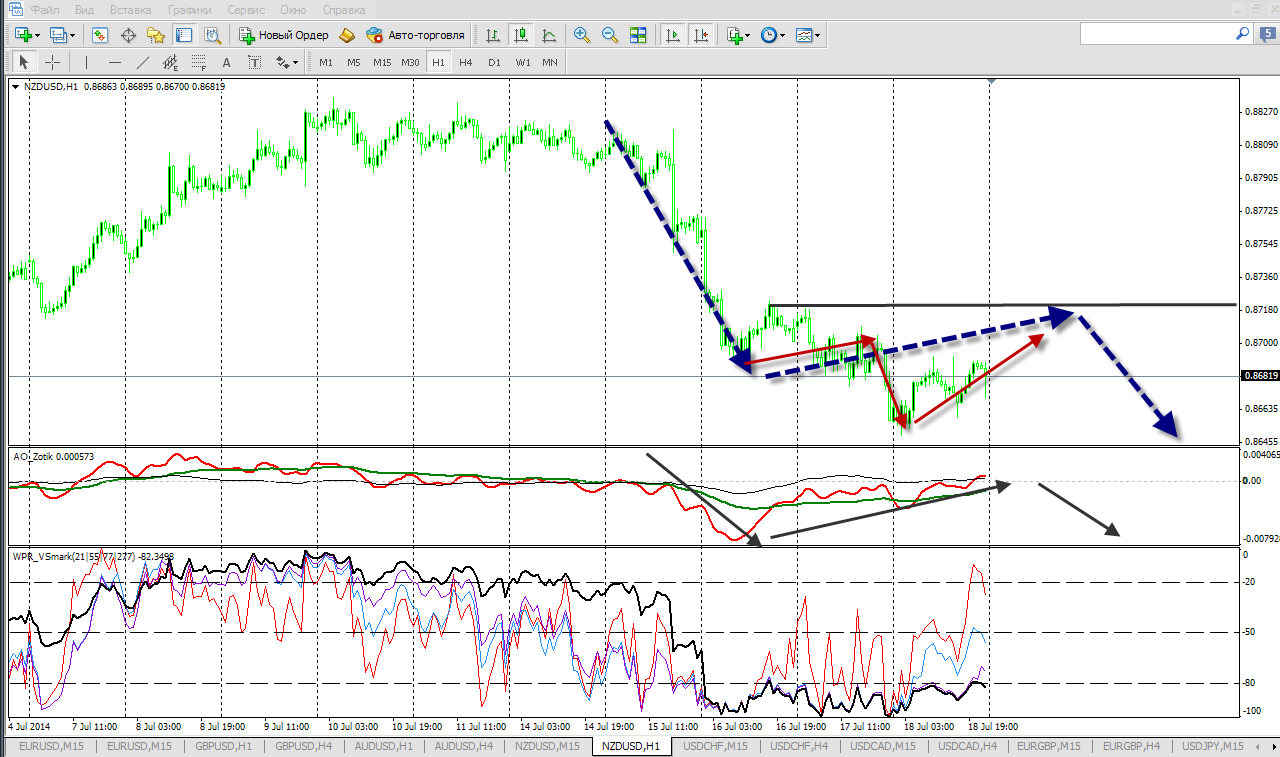
Task: Open the Графики menu
Action: tap(189, 9)
